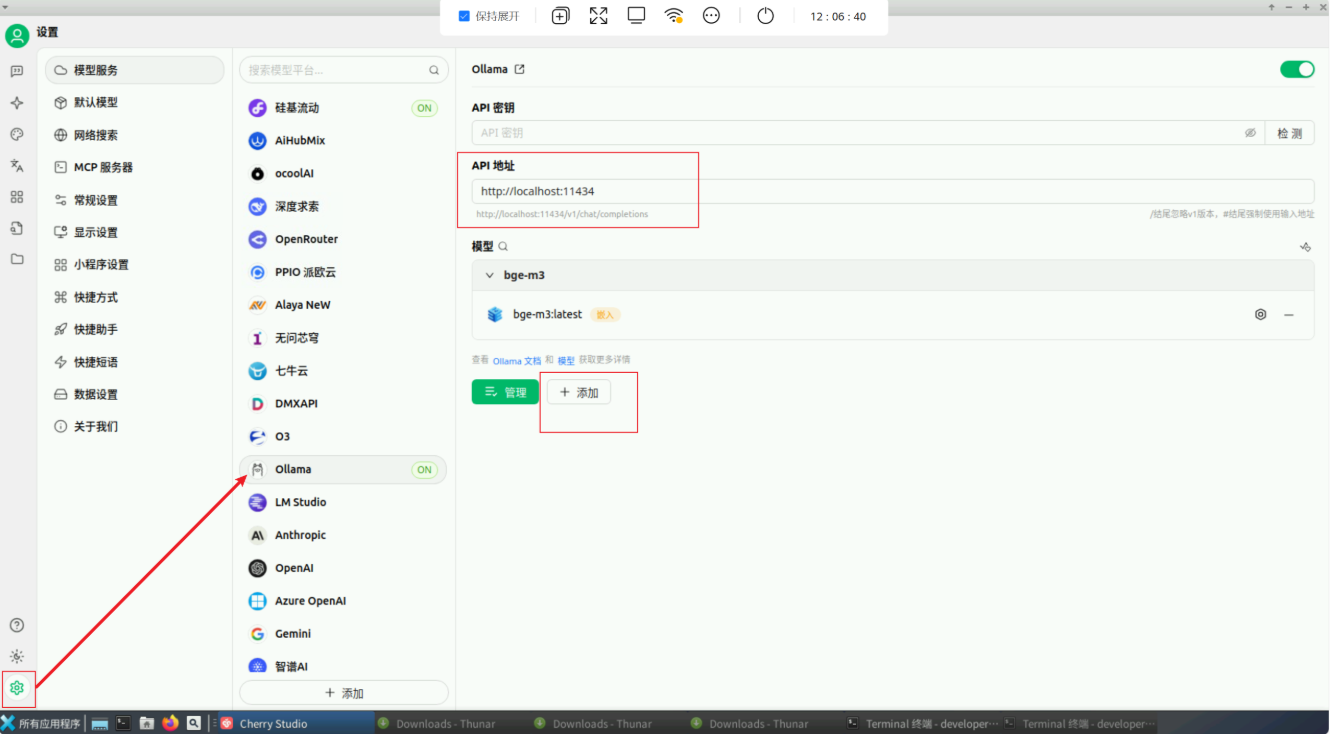The height and width of the screenshot is (734, 1330).
Task: Open the knowledge base sidebar icon
Action: pyautogui.click(x=17, y=228)
